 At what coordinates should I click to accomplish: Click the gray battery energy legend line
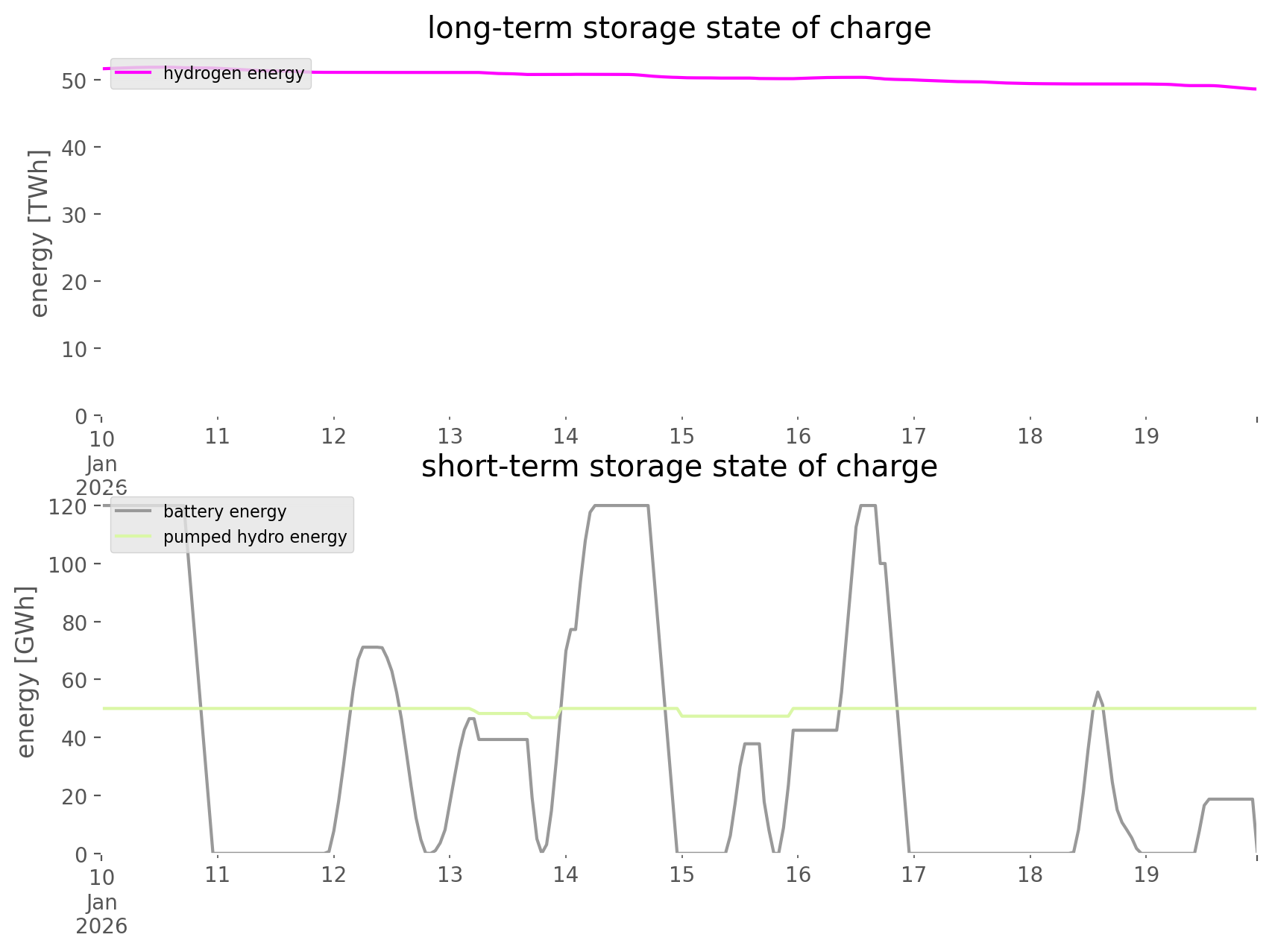[133, 511]
